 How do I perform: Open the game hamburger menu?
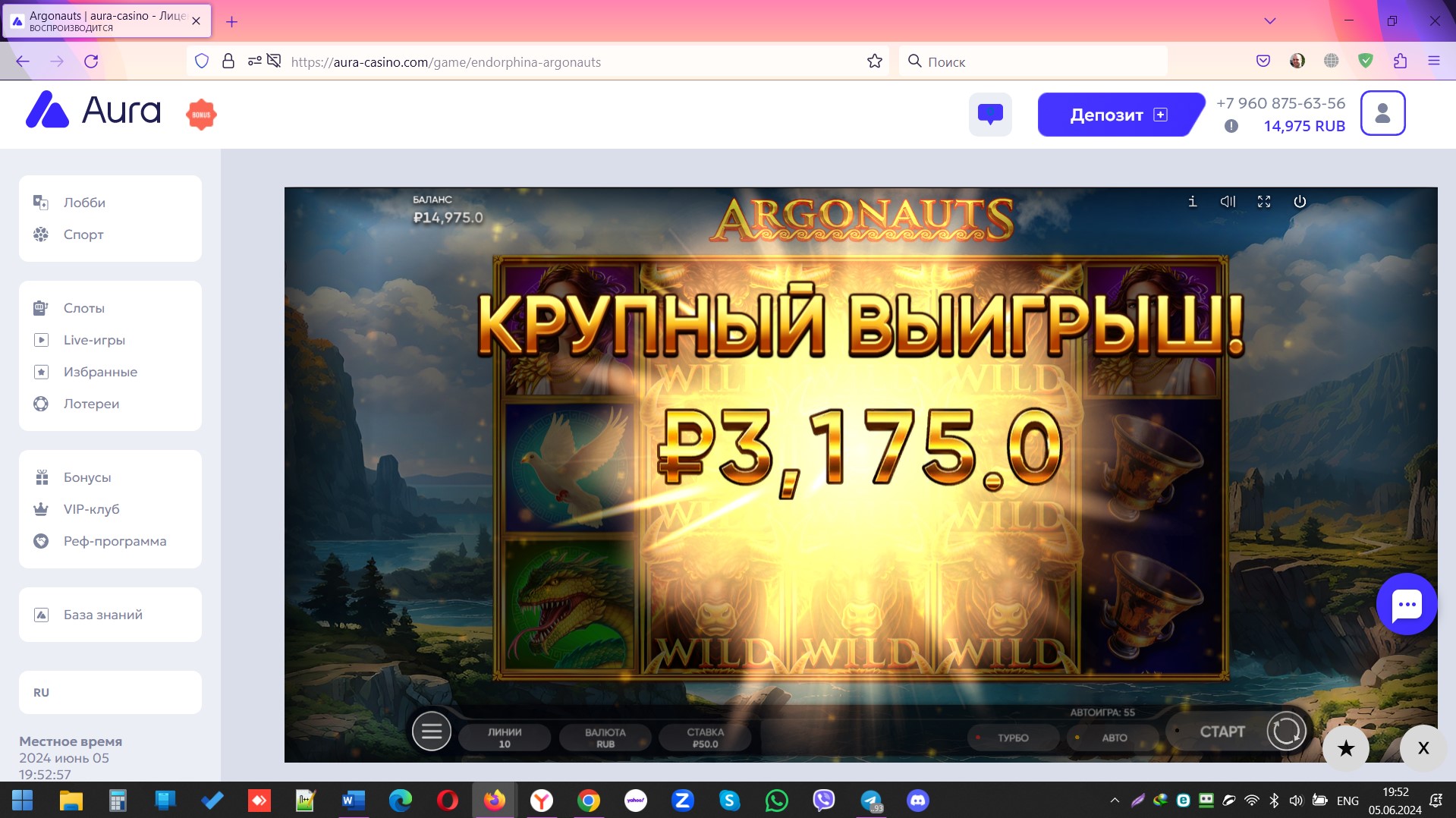431,731
